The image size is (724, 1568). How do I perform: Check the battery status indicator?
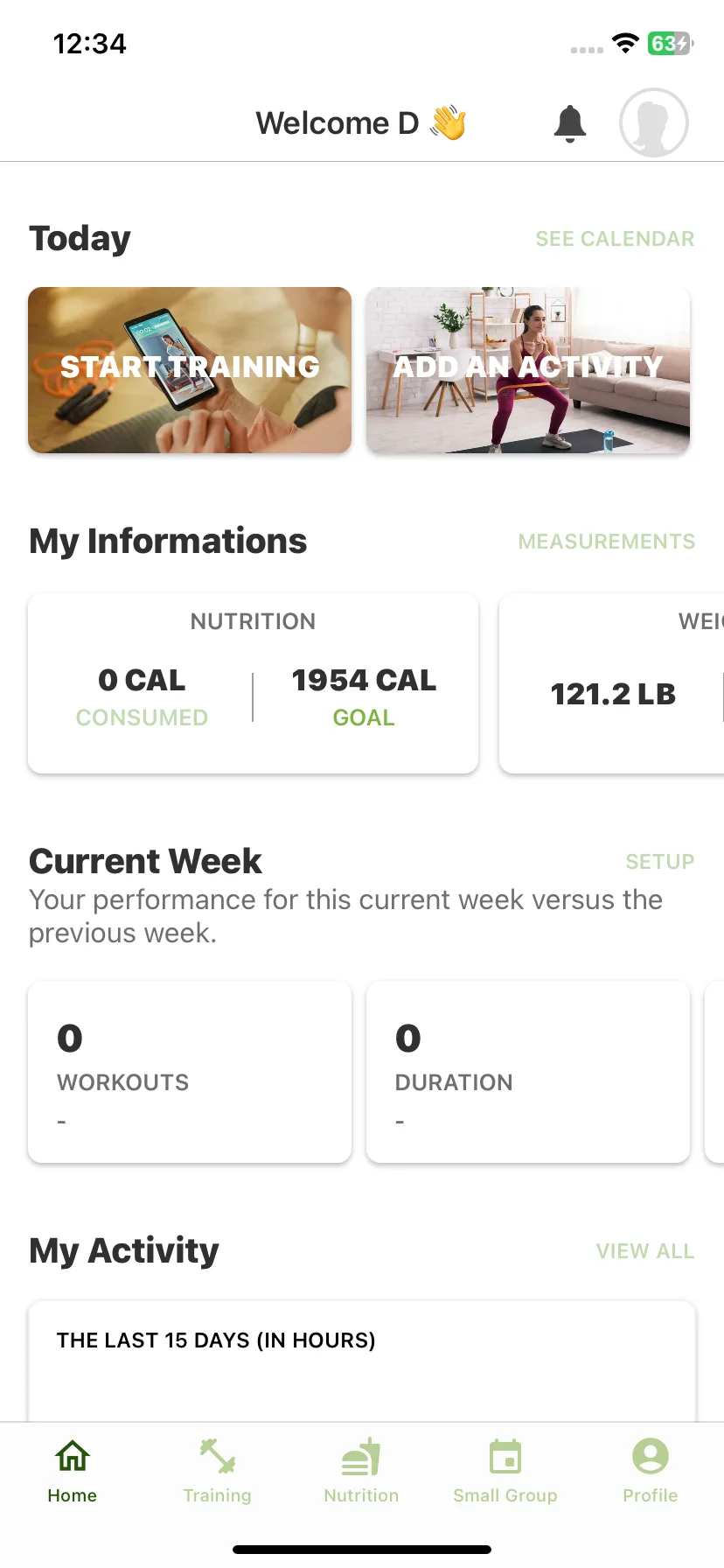click(671, 43)
